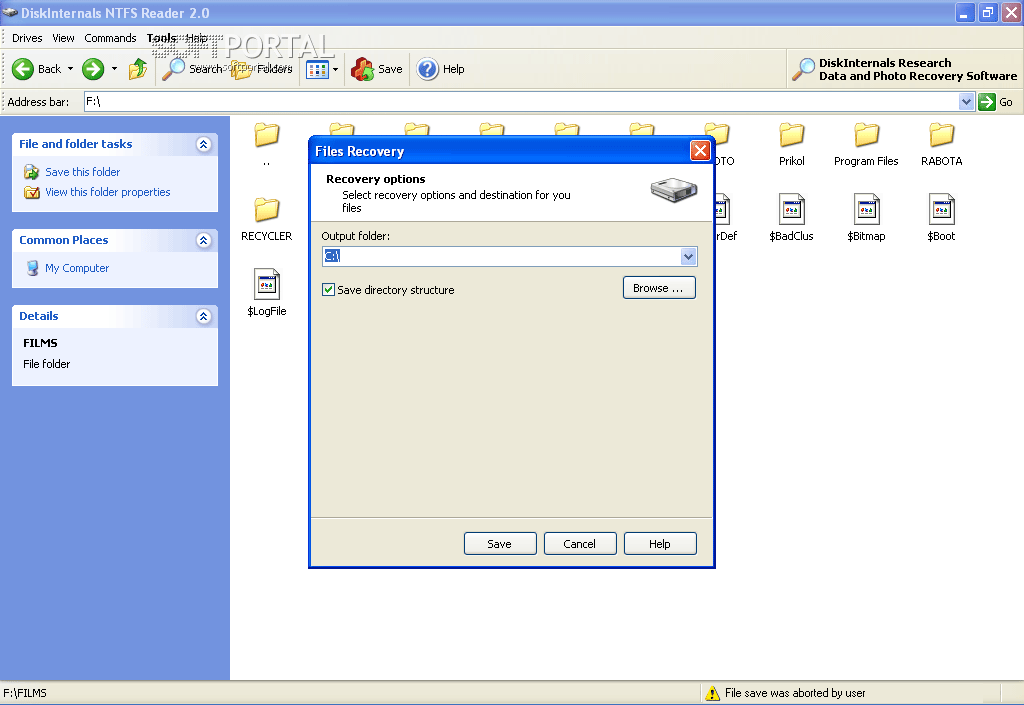Click Help button in Files Recovery dialog
The width and height of the screenshot is (1024, 705).
[660, 544]
